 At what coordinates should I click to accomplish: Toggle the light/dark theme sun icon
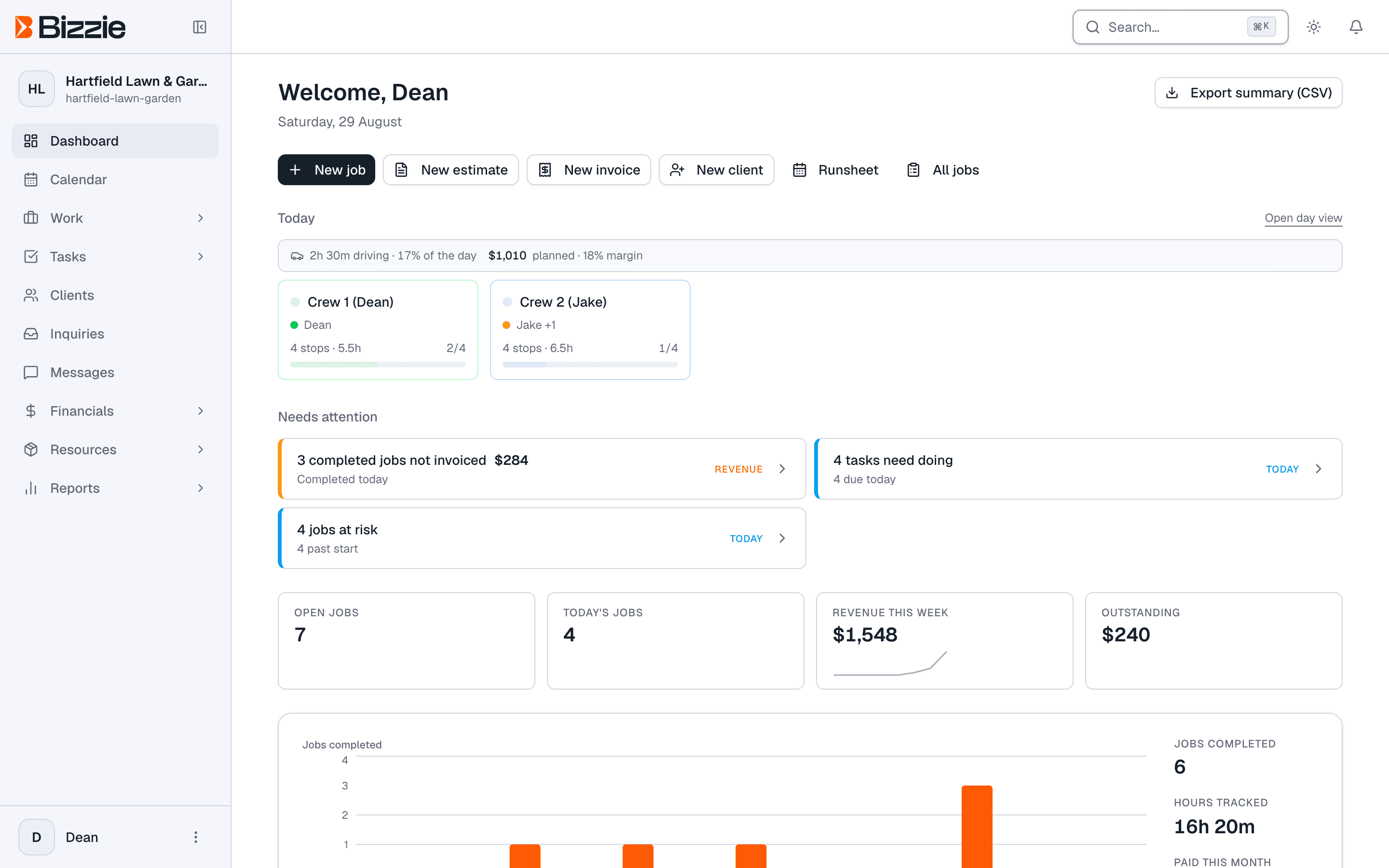[x=1314, y=27]
